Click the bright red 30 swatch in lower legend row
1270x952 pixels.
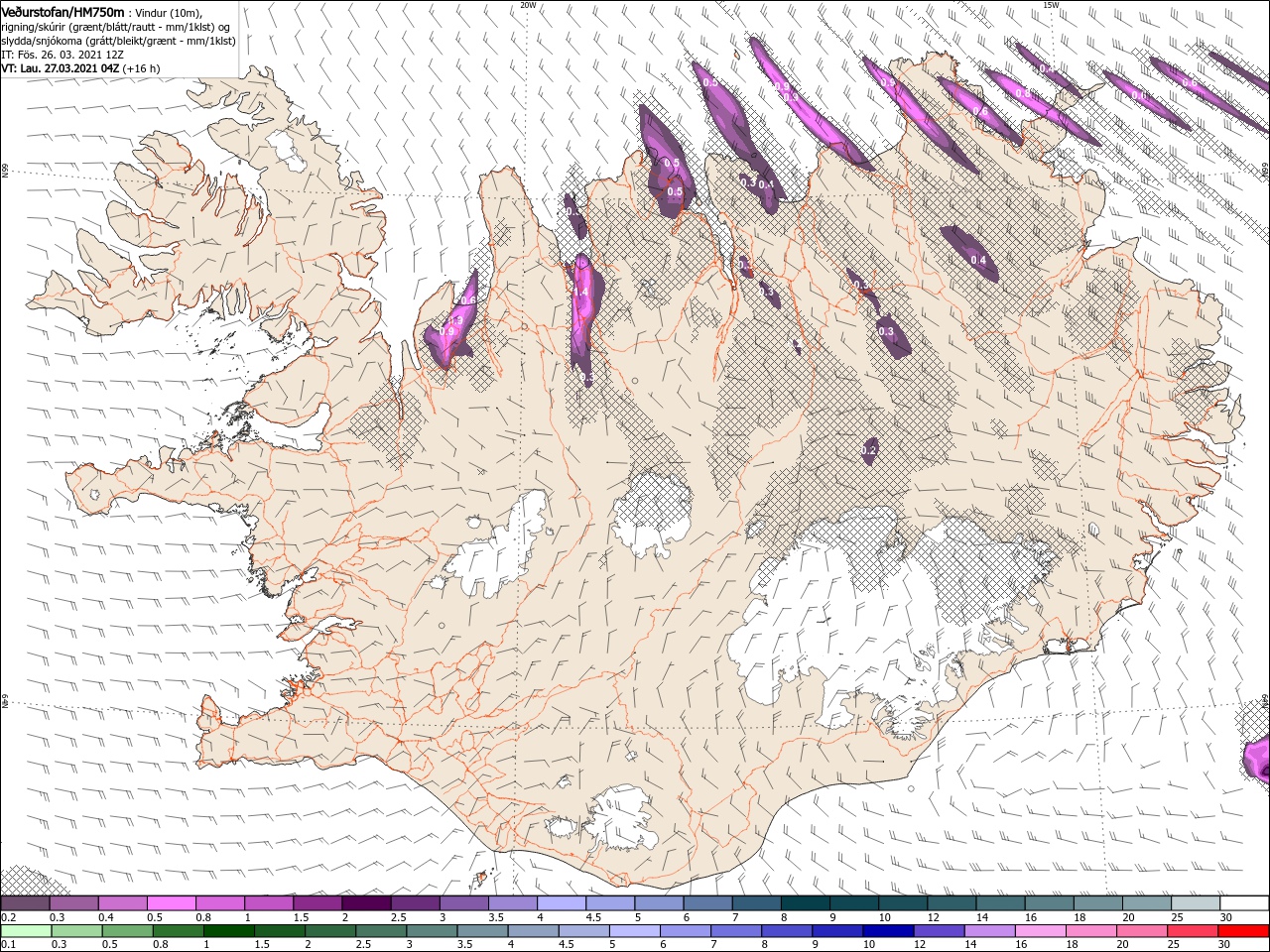pos(1242,931)
